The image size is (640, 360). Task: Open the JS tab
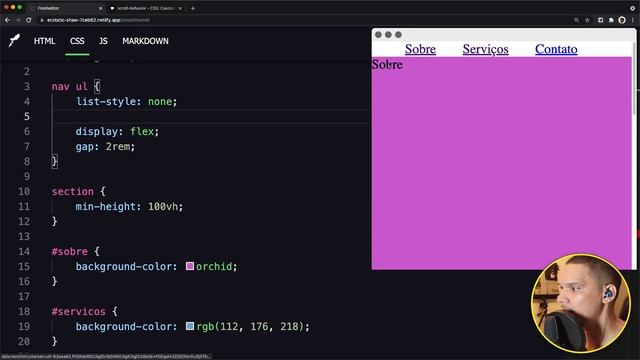(103, 41)
